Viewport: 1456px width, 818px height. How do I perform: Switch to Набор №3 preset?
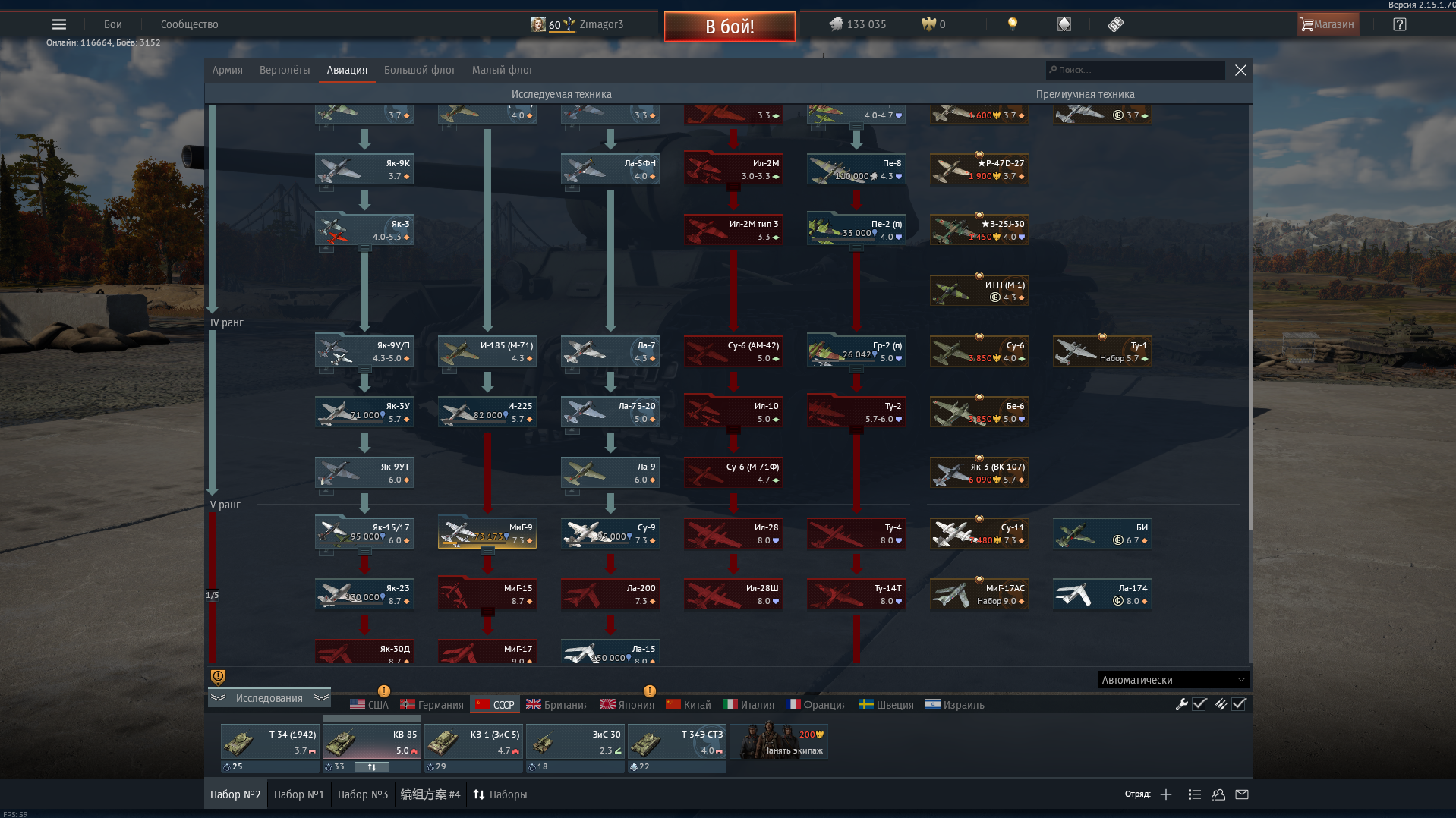363,794
